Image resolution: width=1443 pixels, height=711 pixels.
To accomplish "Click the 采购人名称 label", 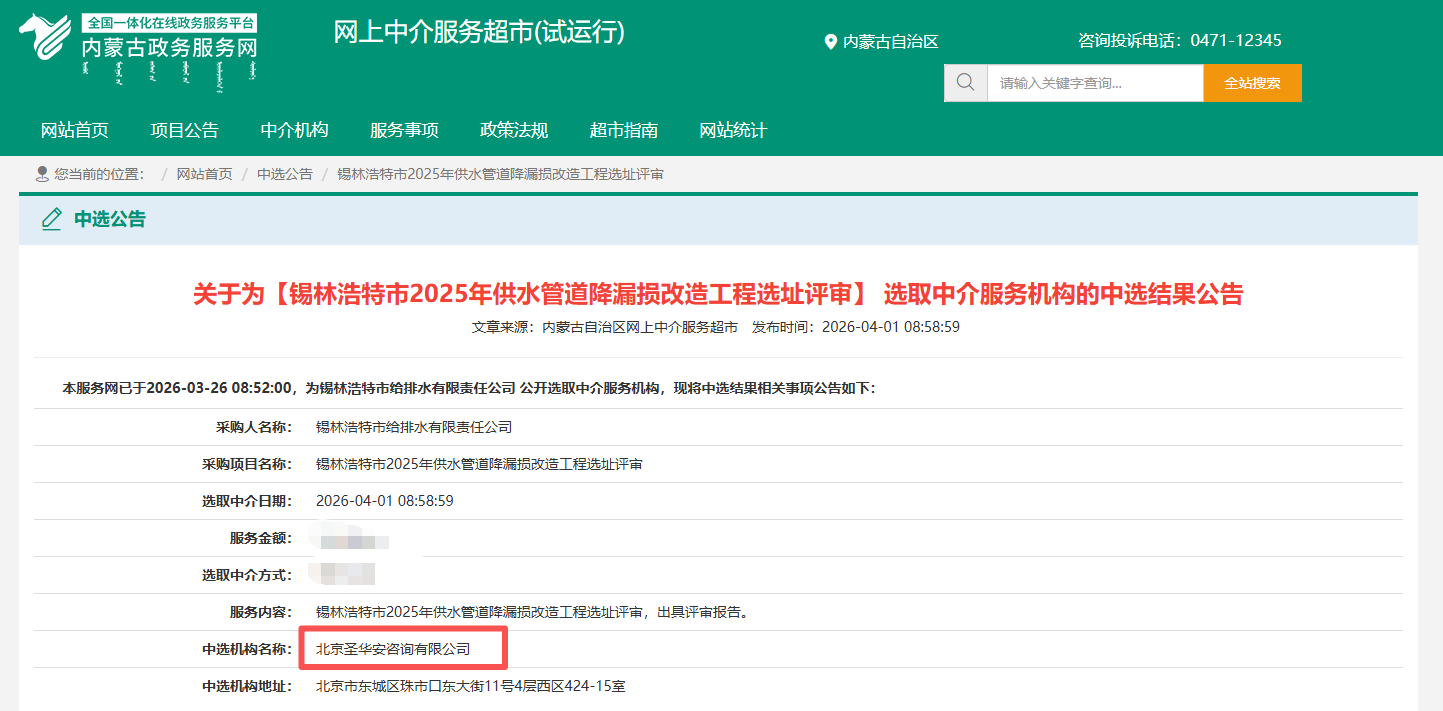I will (254, 427).
